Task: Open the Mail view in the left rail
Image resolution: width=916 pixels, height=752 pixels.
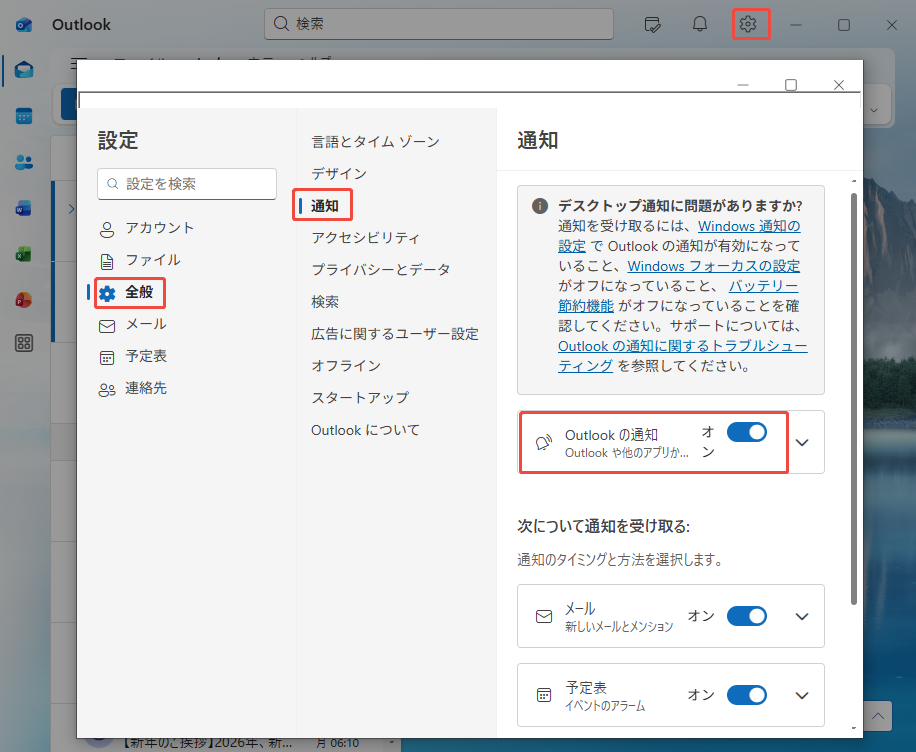Action: pyautogui.click(x=22, y=70)
